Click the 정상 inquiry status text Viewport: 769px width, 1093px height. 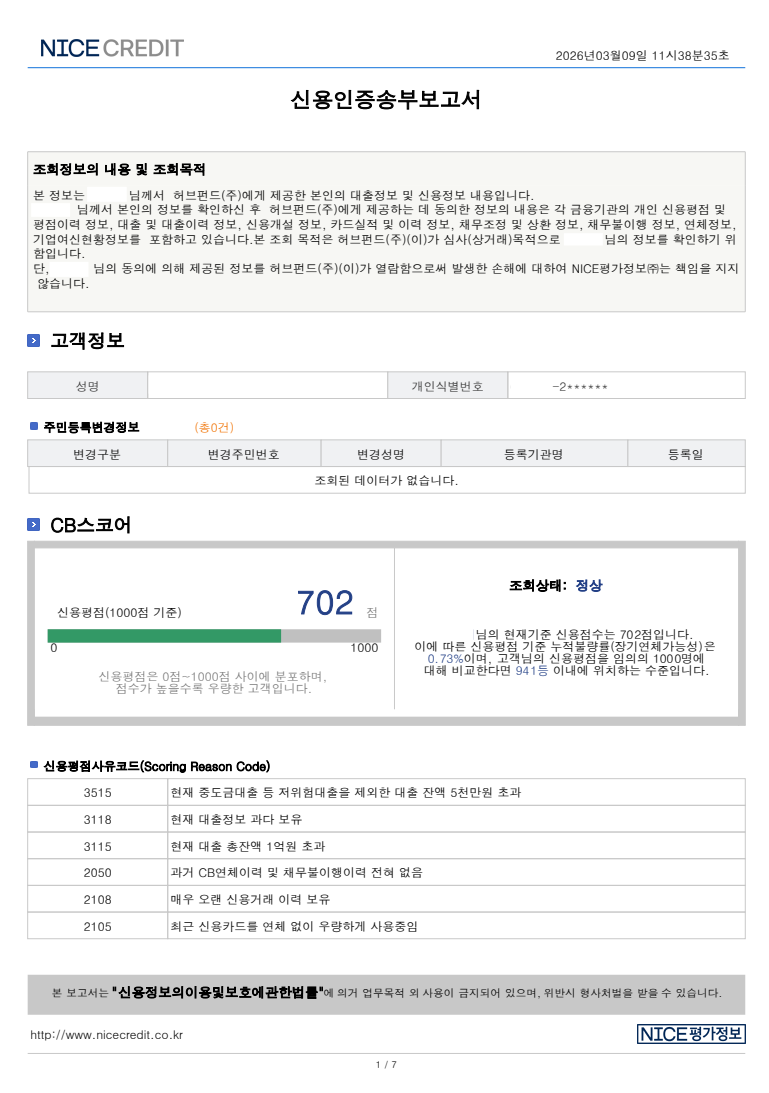click(589, 586)
